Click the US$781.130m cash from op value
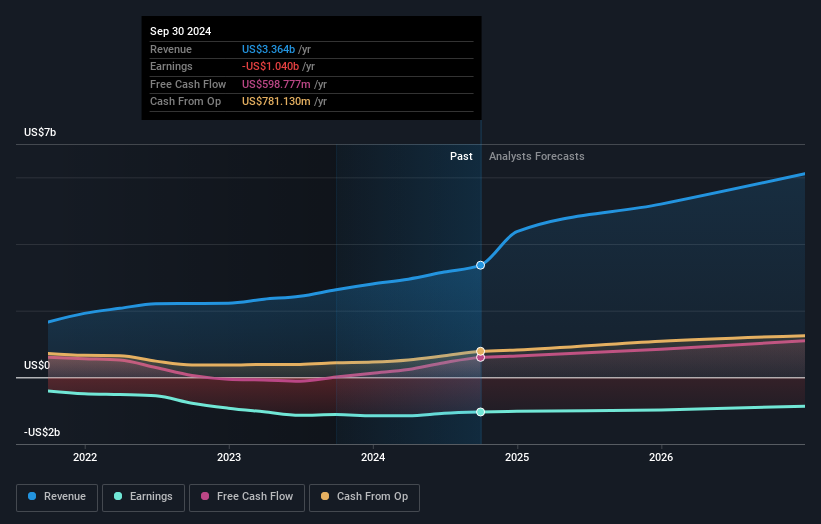Viewport: 821px width, 524px height. coord(276,102)
